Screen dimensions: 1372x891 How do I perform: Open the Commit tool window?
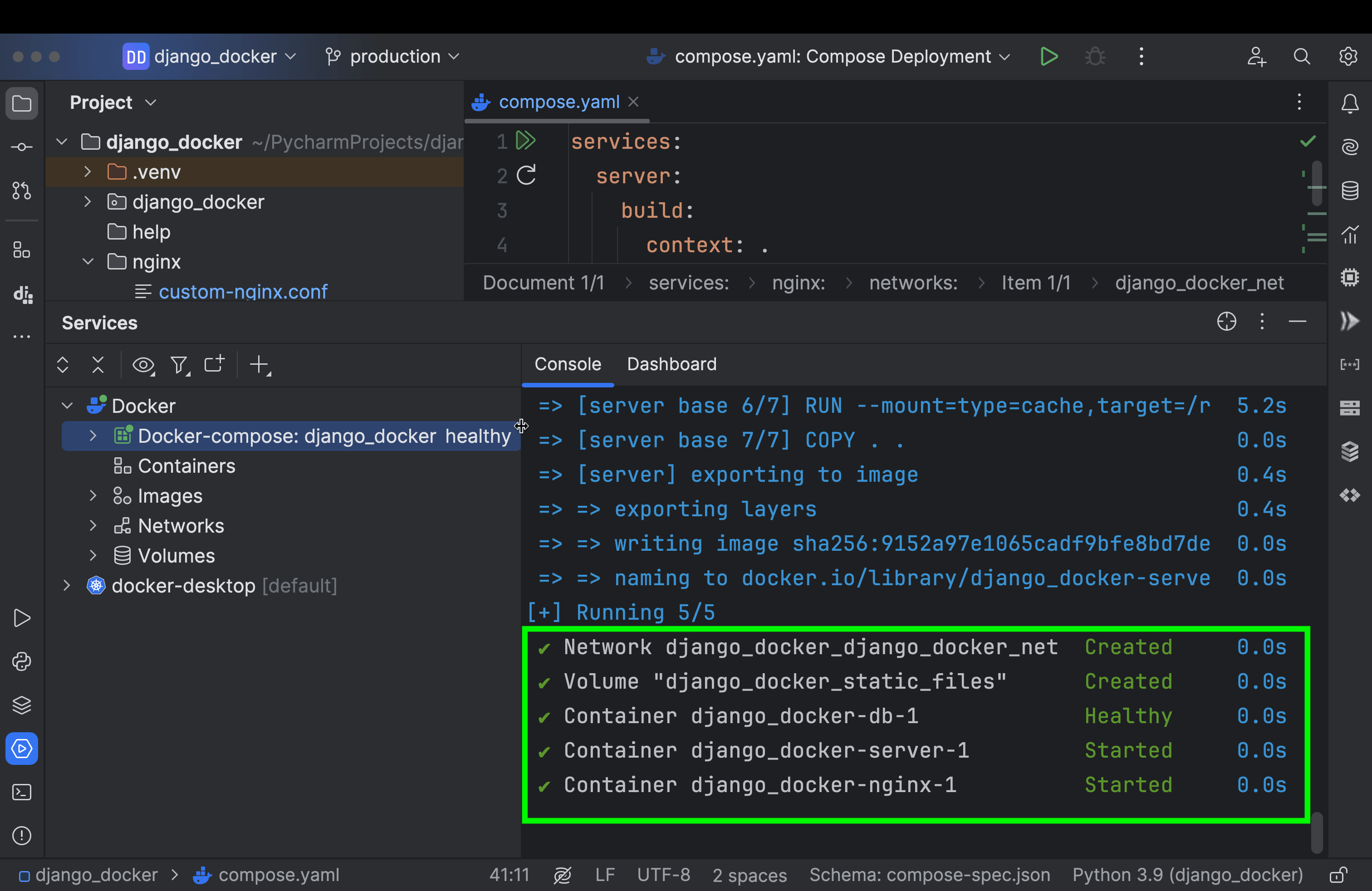[x=21, y=147]
